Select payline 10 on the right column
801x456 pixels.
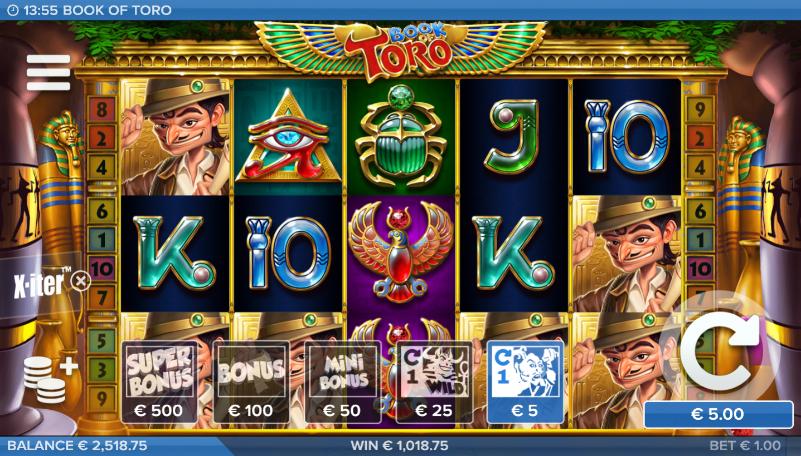700,269
